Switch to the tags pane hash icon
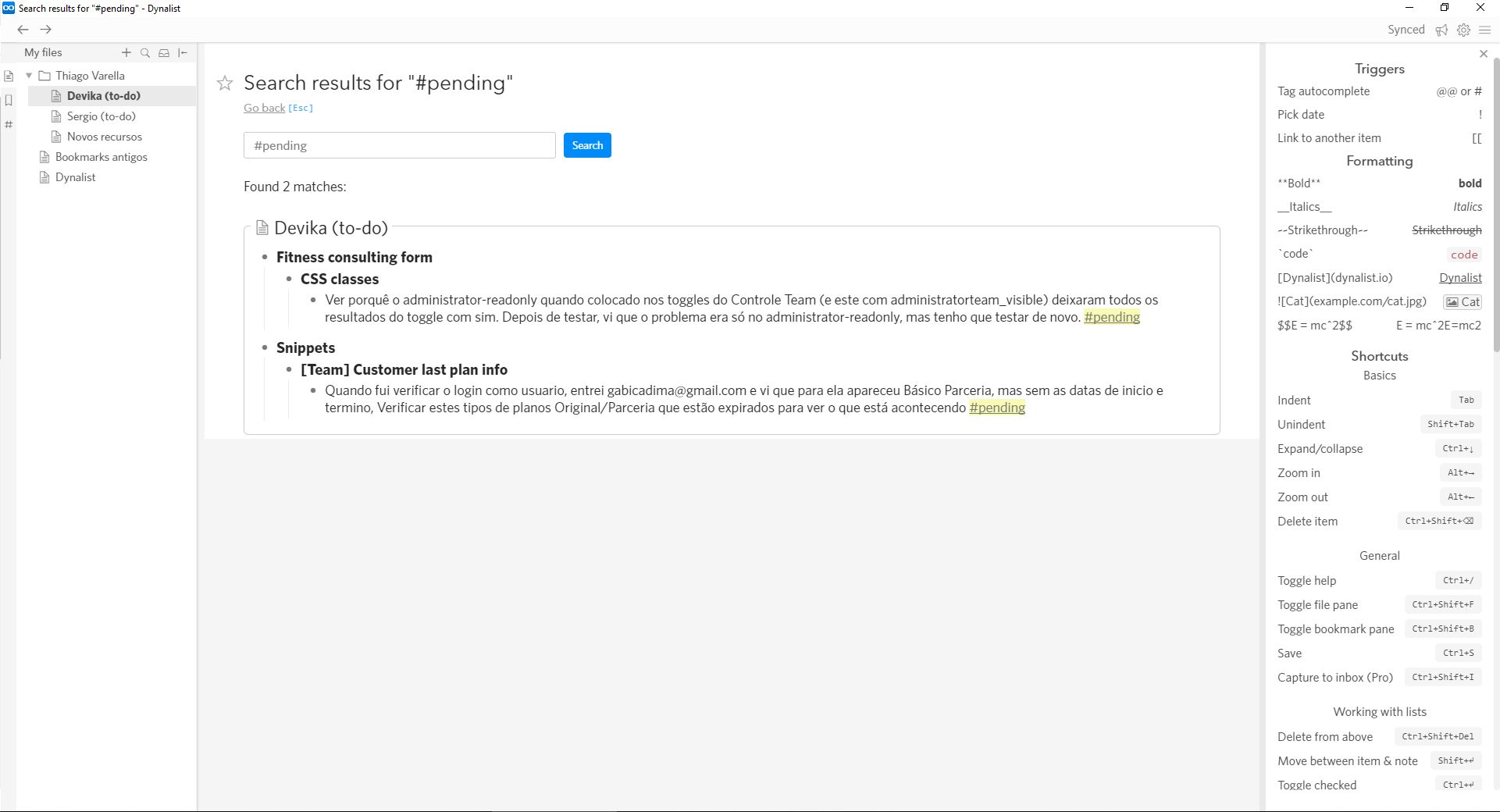 click(x=9, y=124)
